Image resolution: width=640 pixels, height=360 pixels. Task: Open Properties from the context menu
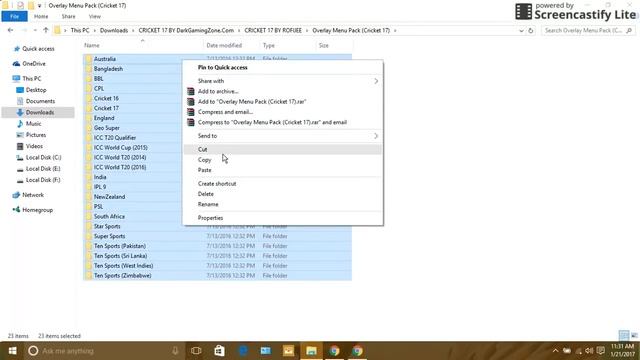tap(283, 218)
